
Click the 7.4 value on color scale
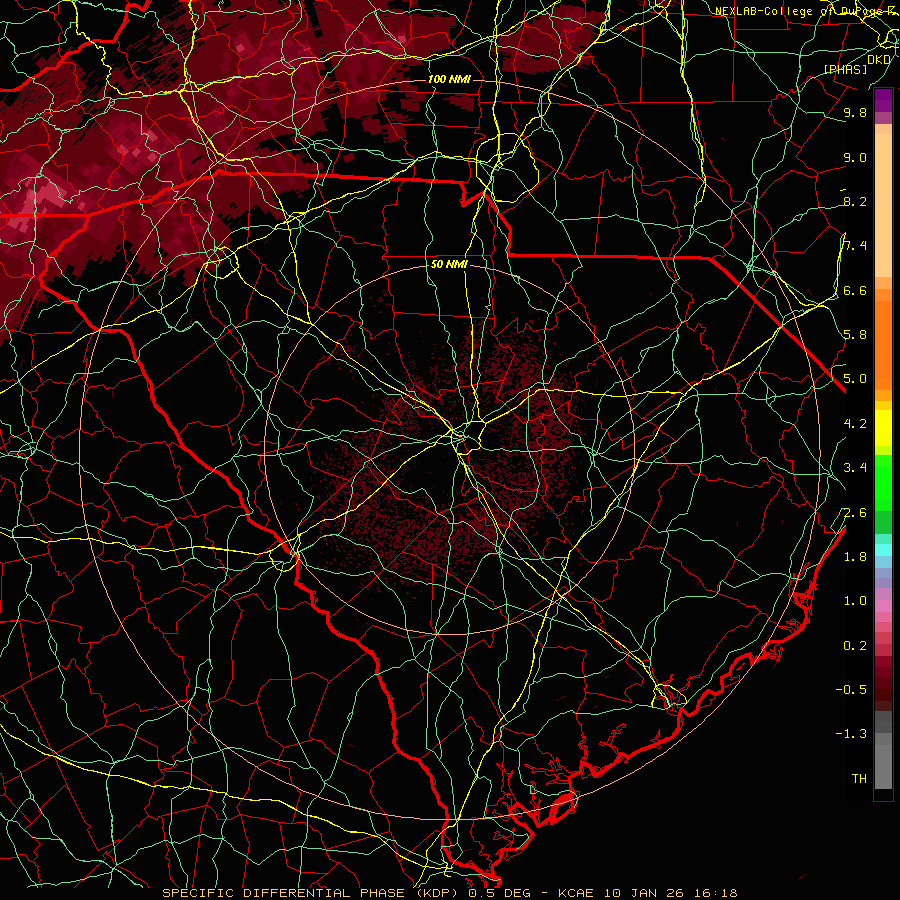point(855,246)
